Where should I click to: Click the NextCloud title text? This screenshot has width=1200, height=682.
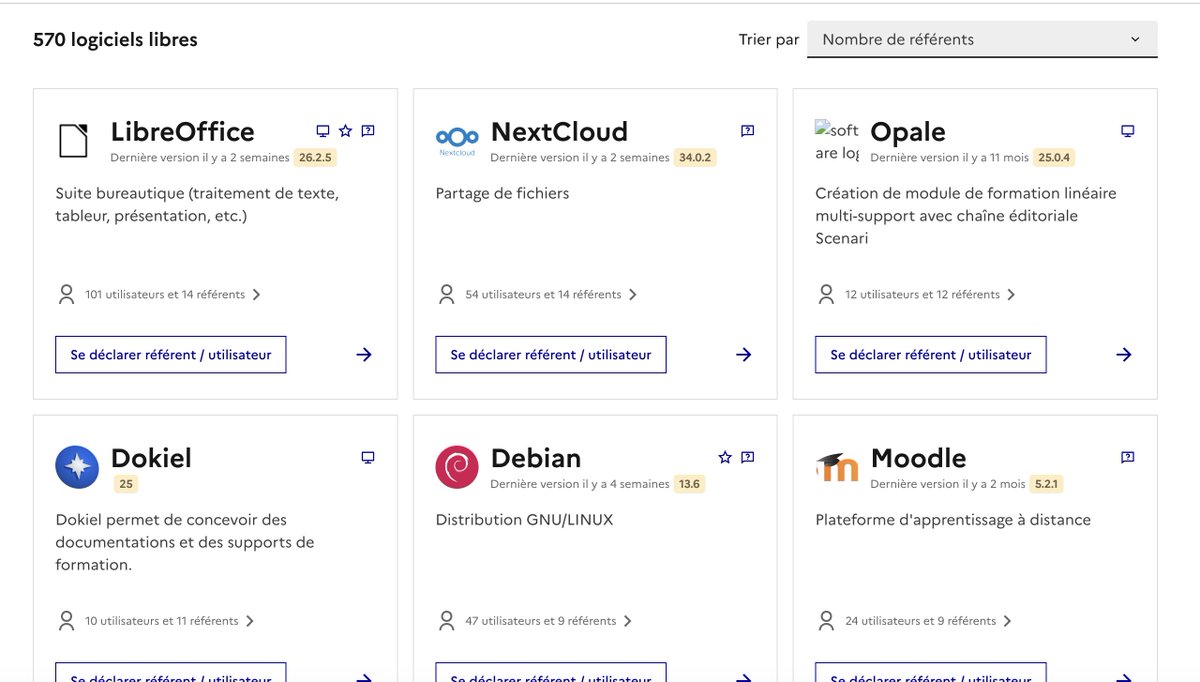coord(560,132)
